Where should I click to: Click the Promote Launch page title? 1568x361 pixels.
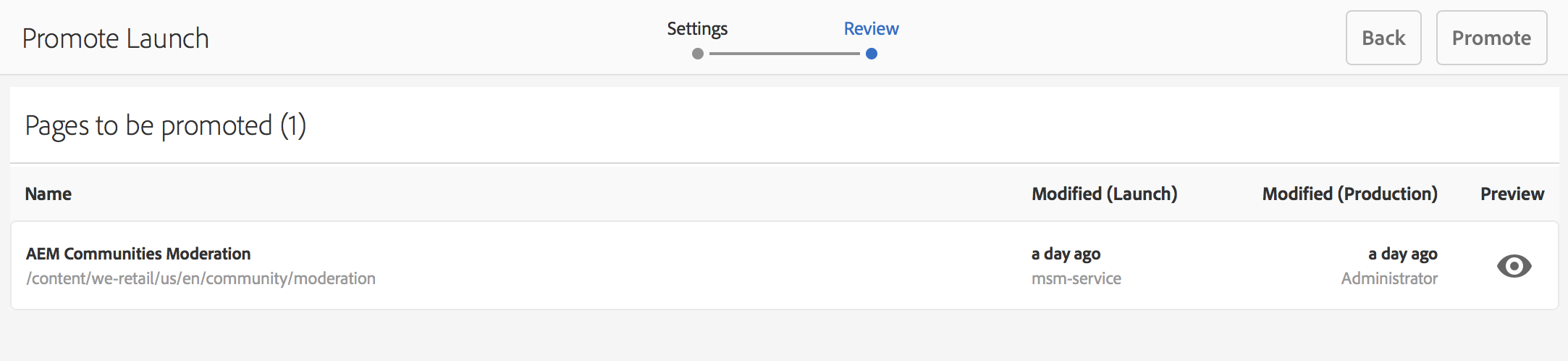[x=116, y=38]
